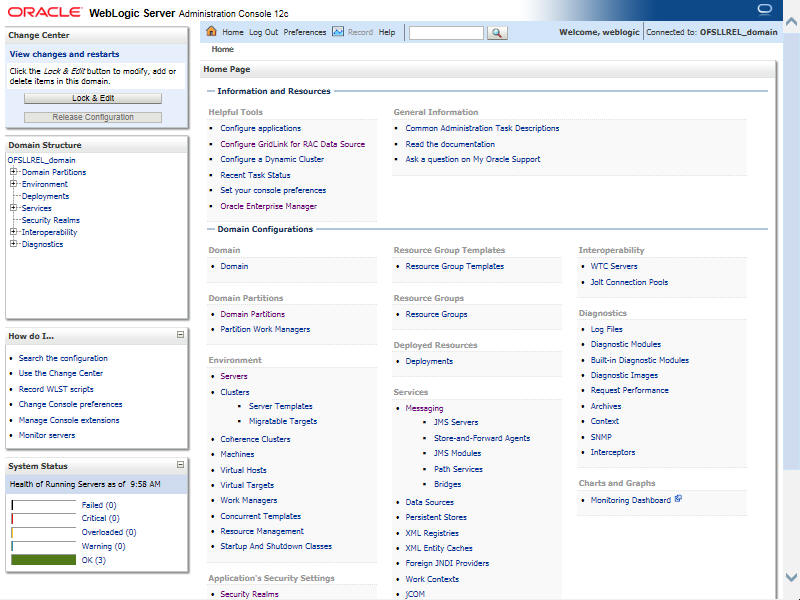Open Record WLST scripts help link
The image size is (800, 600).
tap(56, 389)
